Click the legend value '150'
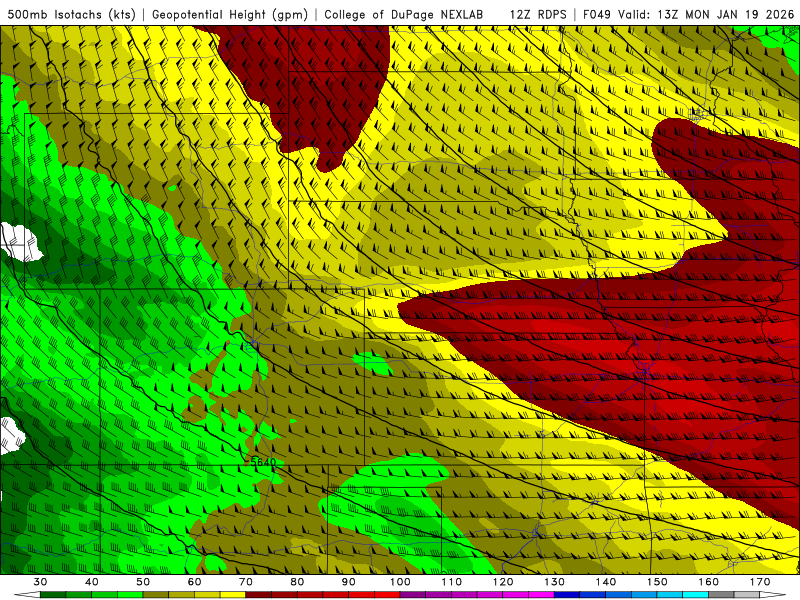This screenshot has width=800, height=600. pyautogui.click(x=657, y=582)
